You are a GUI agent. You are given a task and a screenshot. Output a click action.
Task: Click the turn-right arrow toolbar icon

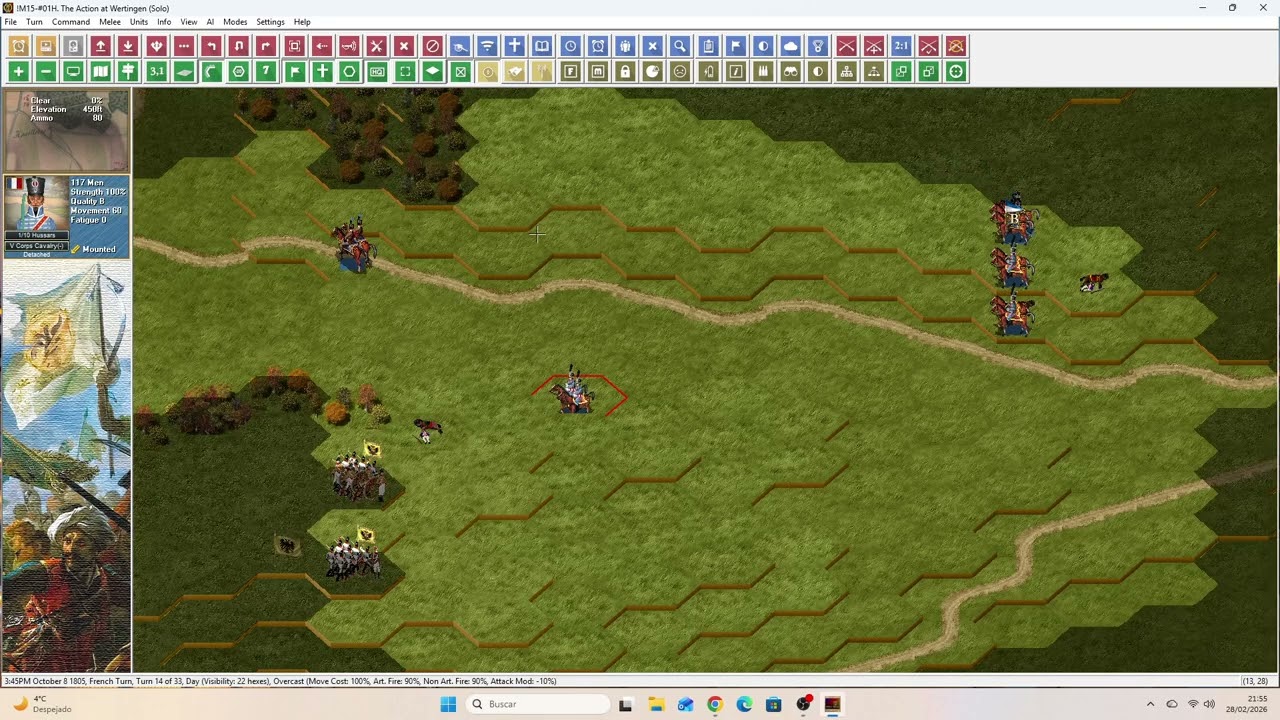(266, 46)
